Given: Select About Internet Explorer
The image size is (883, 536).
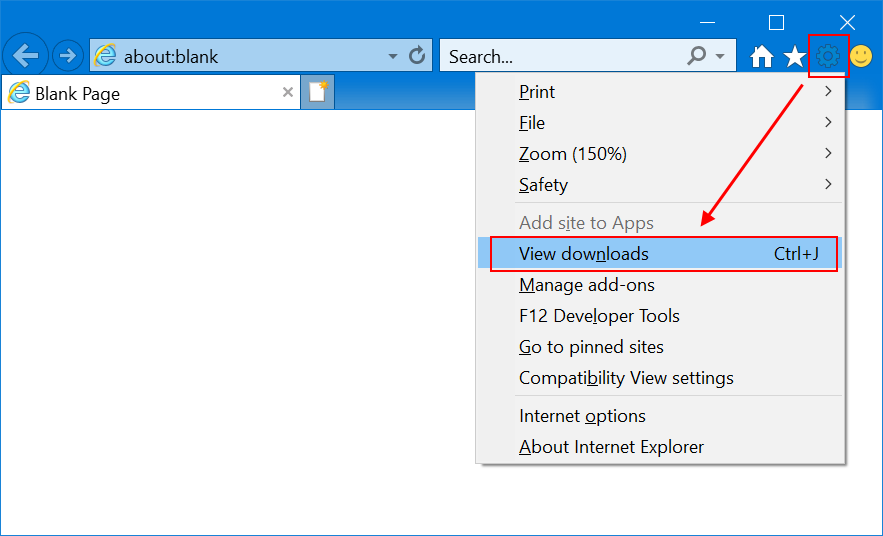Looking at the screenshot, I should [x=659, y=447].
